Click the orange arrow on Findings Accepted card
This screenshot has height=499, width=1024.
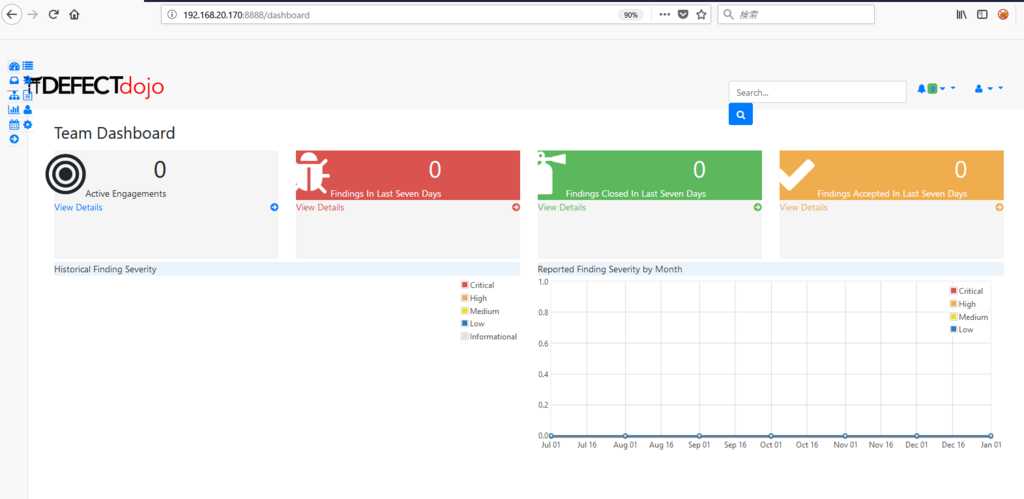coord(999,207)
